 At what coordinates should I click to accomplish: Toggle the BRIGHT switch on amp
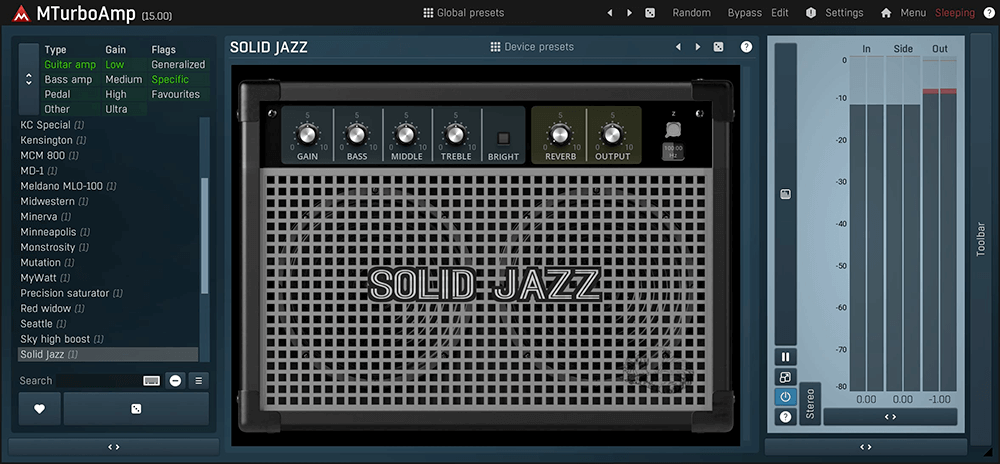[504, 138]
